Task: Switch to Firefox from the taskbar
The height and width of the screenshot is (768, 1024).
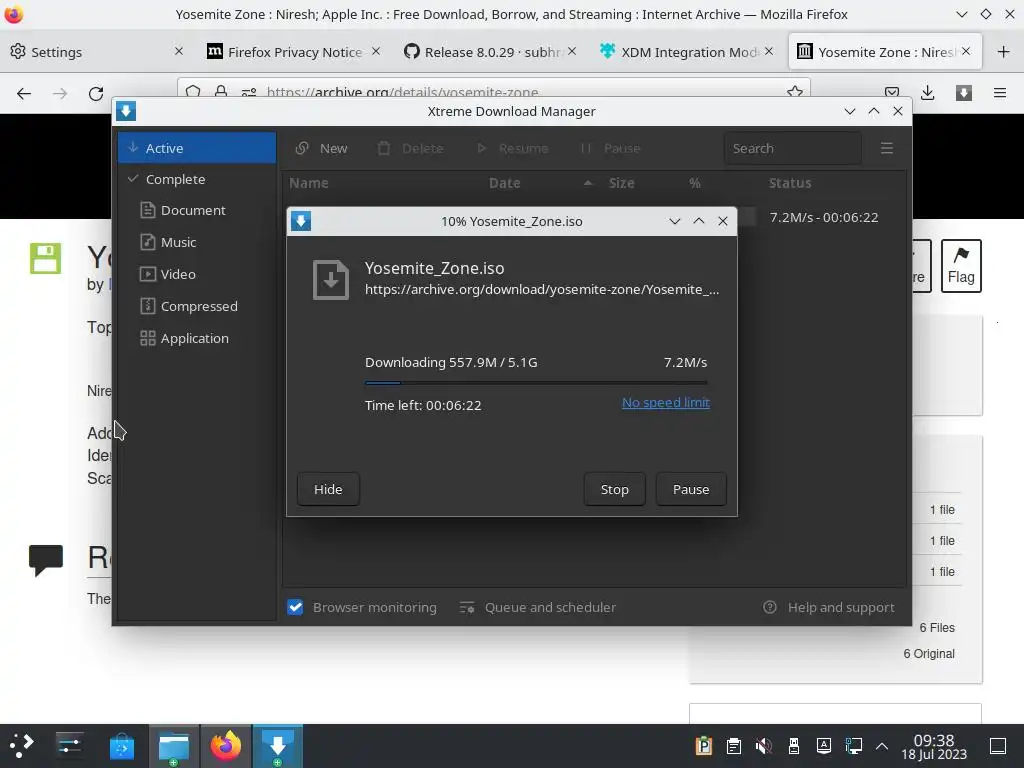Action: [x=226, y=745]
